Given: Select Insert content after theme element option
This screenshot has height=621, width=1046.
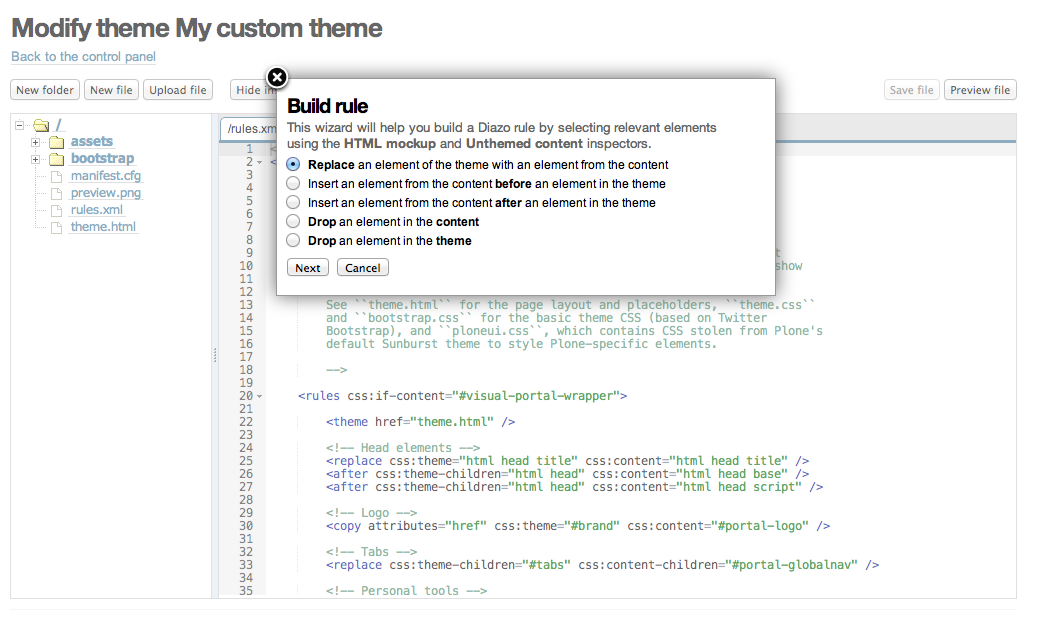Looking at the screenshot, I should 293,202.
